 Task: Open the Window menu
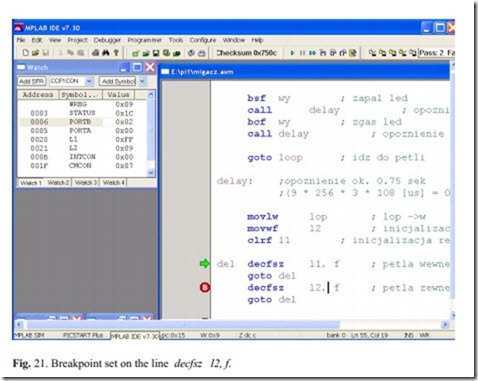click(234, 40)
